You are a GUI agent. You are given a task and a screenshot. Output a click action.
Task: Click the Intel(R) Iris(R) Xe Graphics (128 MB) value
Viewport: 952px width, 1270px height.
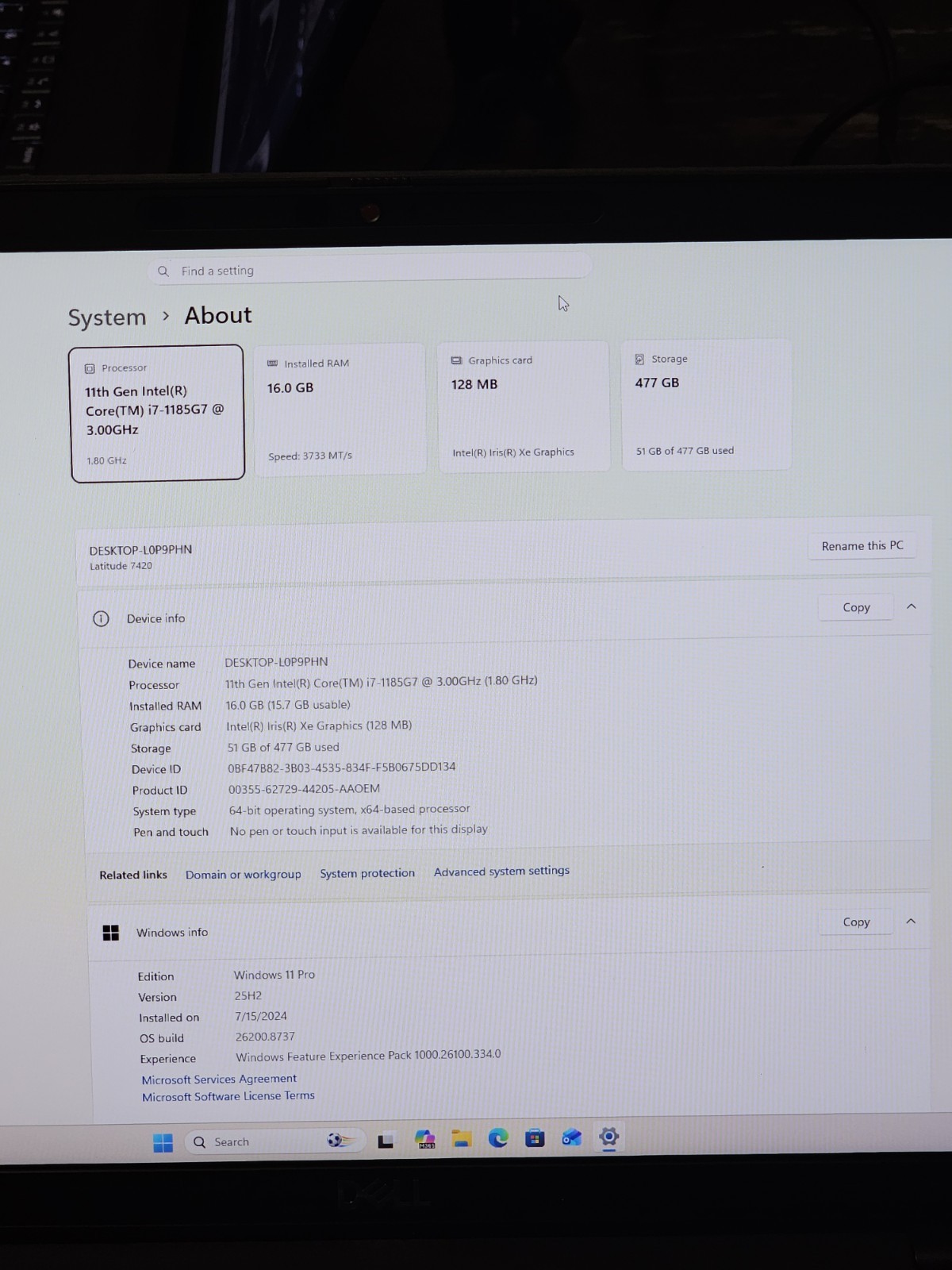[319, 725]
